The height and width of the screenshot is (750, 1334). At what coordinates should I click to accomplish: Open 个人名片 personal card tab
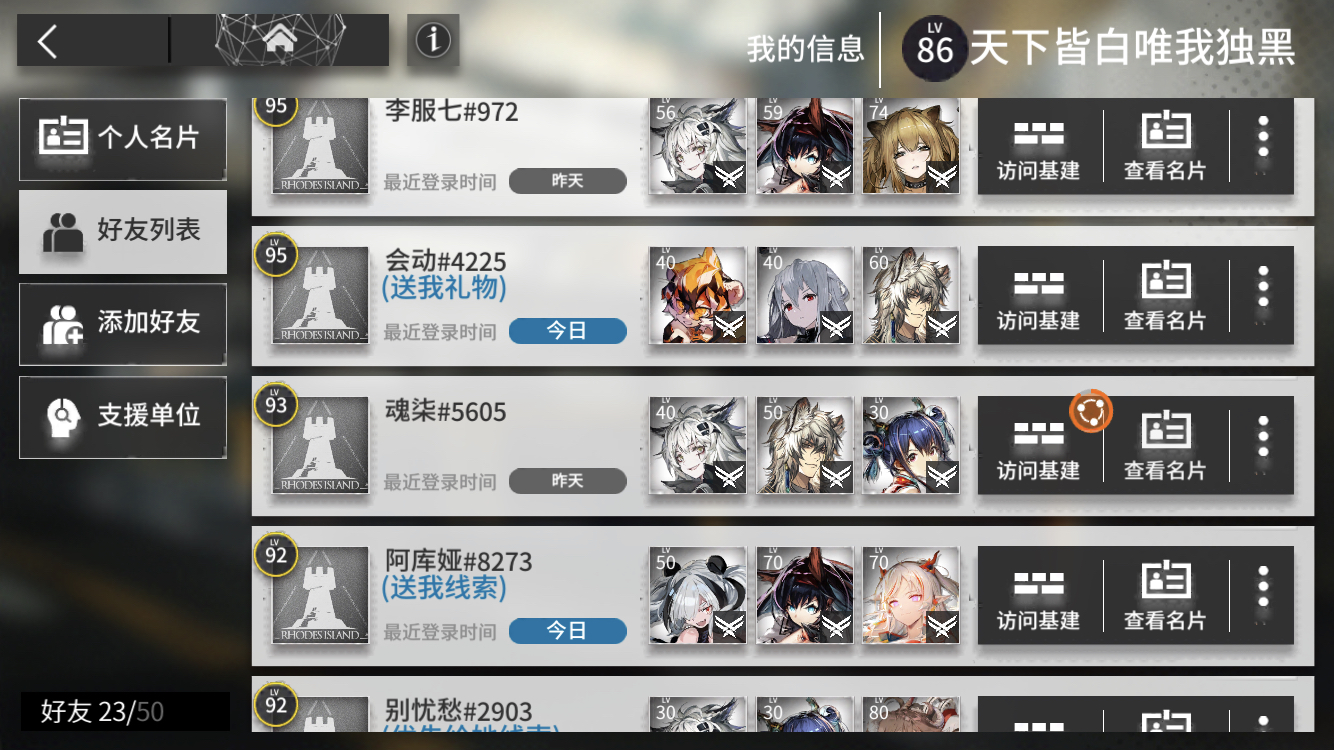click(x=122, y=138)
